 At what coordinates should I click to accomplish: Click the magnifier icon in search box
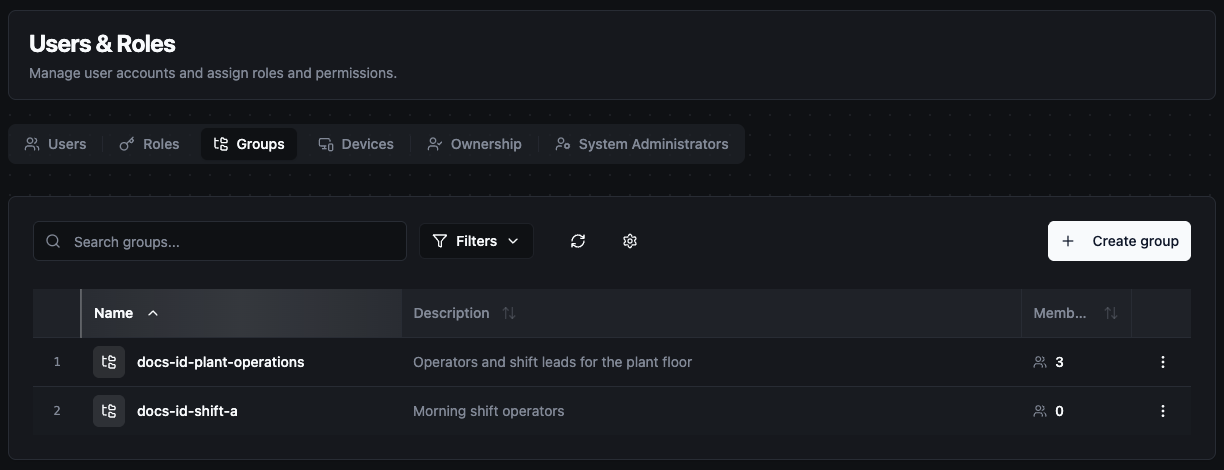[54, 241]
